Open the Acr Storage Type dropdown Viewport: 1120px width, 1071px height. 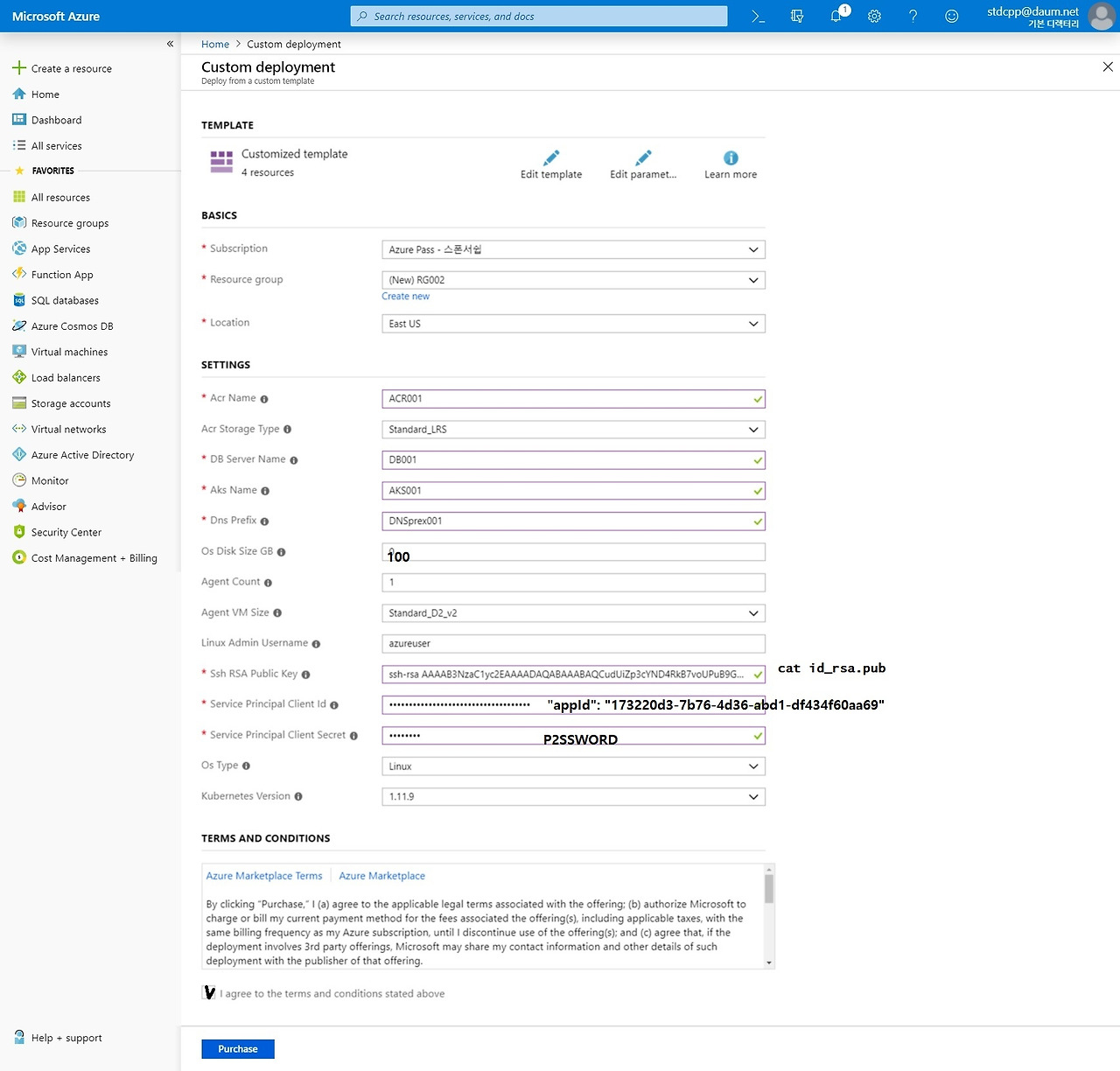[x=573, y=430]
